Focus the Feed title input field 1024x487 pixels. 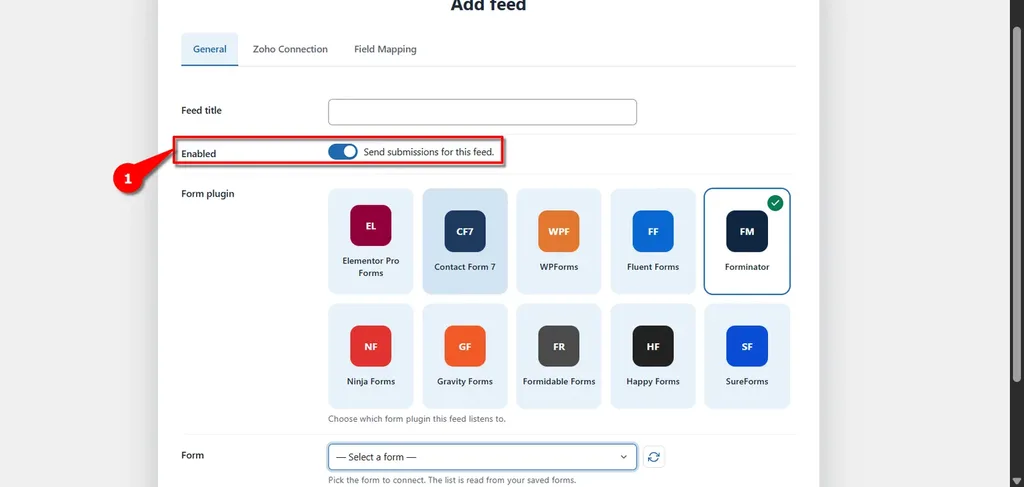tap(482, 112)
